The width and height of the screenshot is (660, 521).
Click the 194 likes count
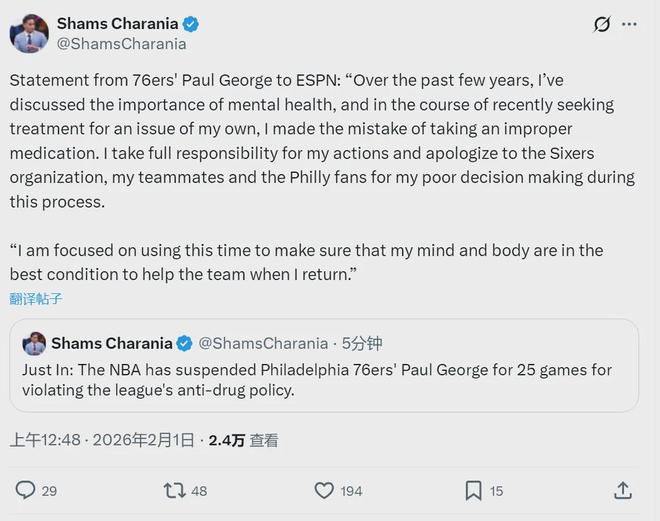(x=351, y=491)
